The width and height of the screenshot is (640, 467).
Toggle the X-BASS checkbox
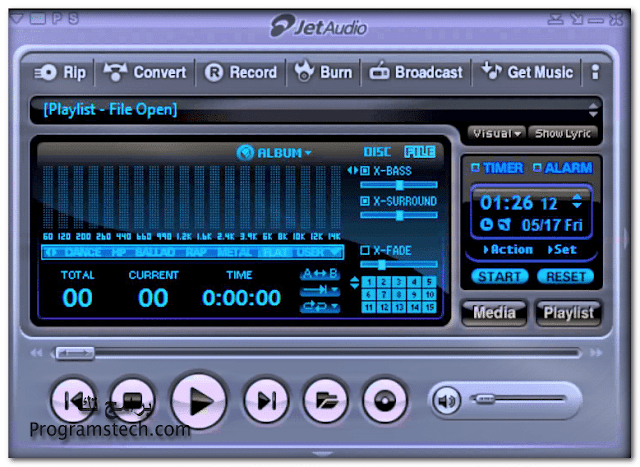pyautogui.click(x=364, y=171)
